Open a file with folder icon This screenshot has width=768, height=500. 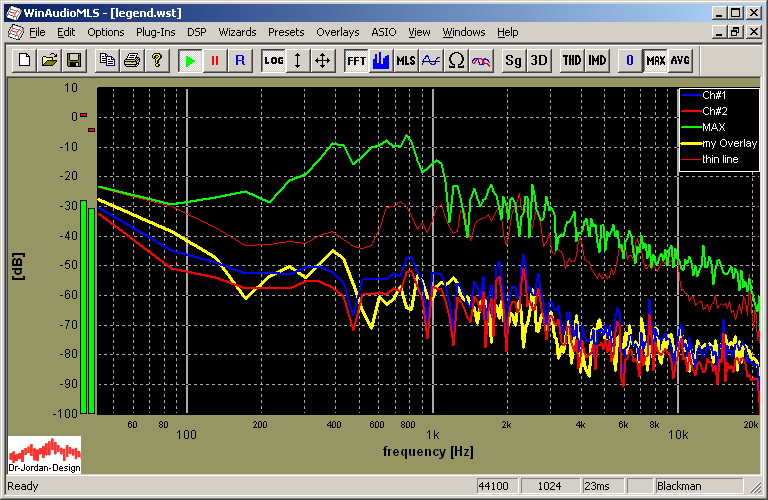click(49, 60)
